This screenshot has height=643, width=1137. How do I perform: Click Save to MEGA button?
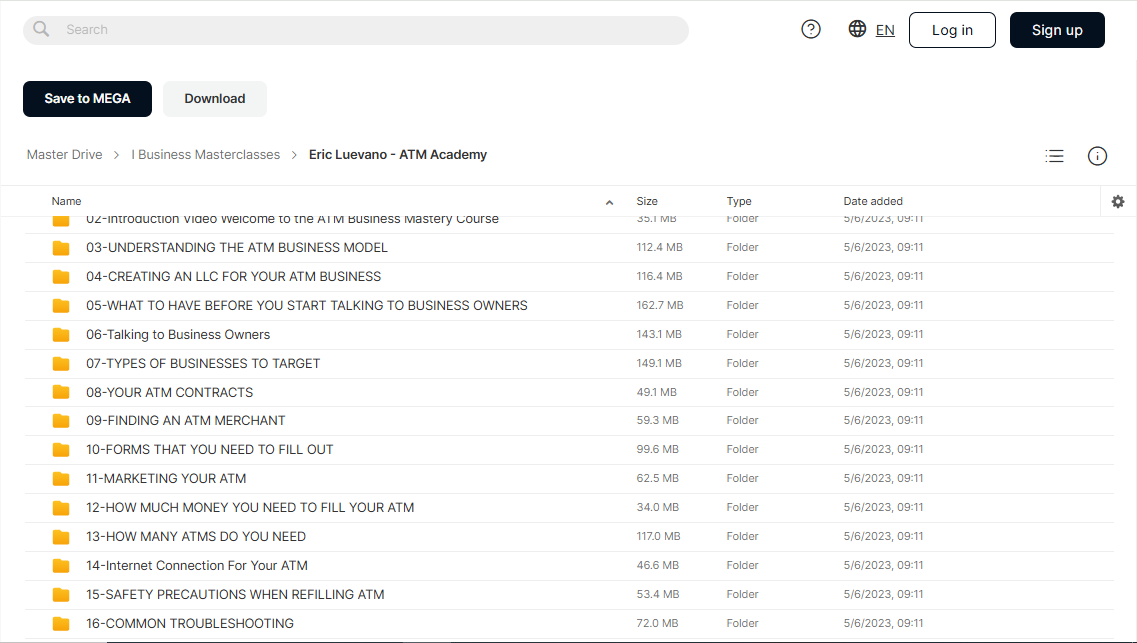pos(88,99)
